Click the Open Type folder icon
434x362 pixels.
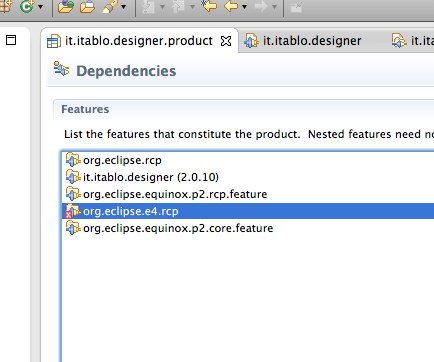(65, 6)
